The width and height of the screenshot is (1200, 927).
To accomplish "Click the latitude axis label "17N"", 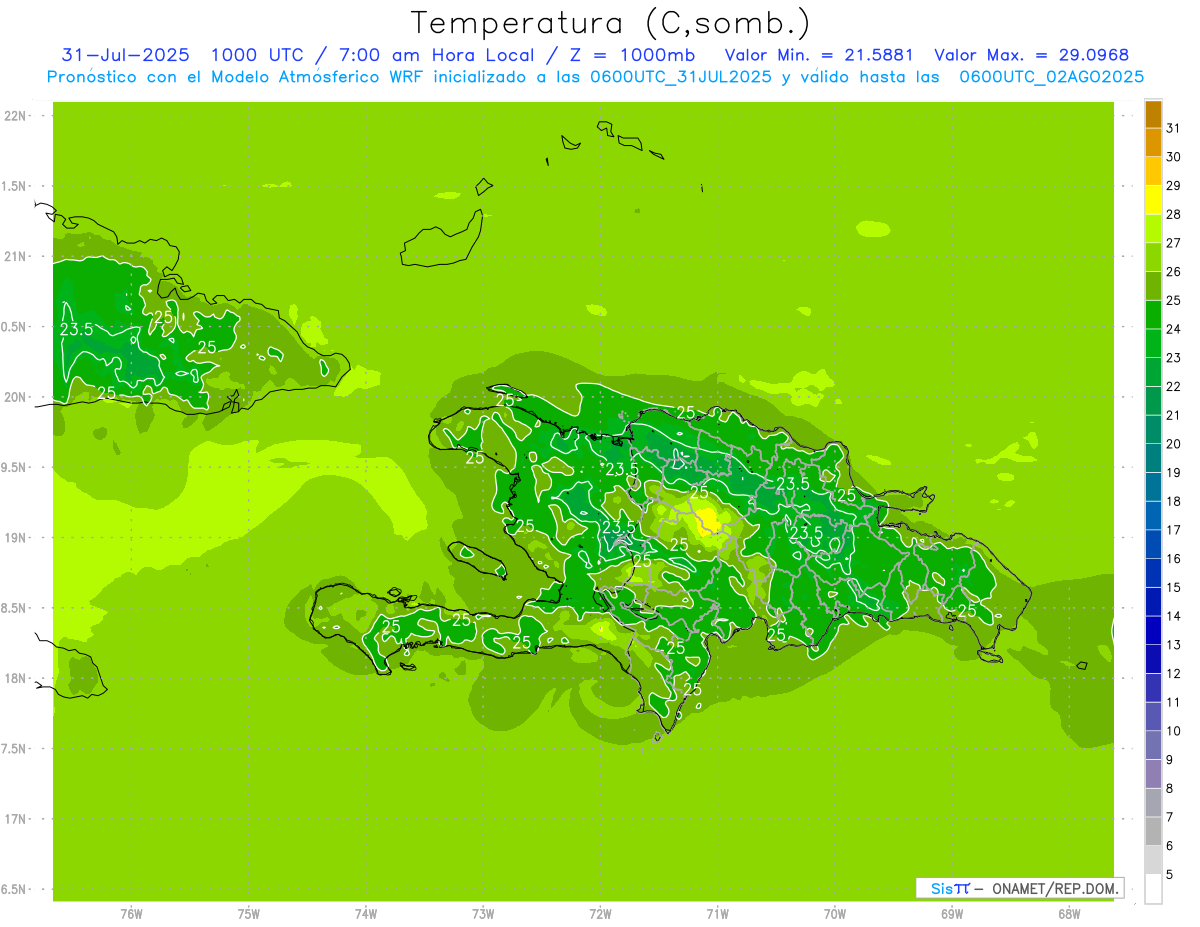I will click(x=16, y=819).
